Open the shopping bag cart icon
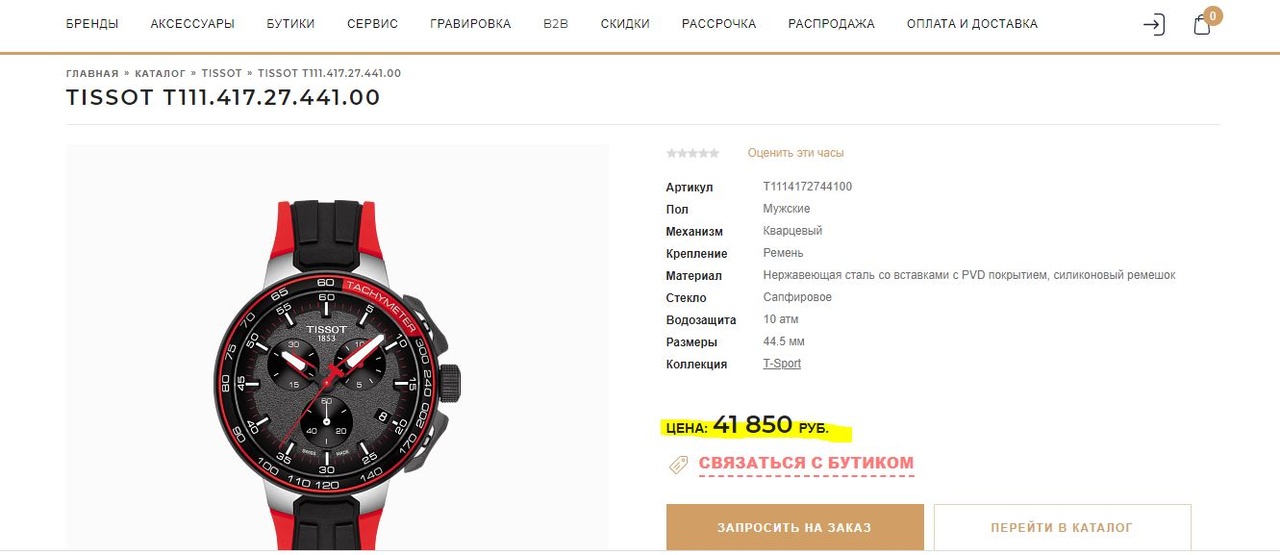Viewport: 1280px width, 555px height. [1203, 24]
